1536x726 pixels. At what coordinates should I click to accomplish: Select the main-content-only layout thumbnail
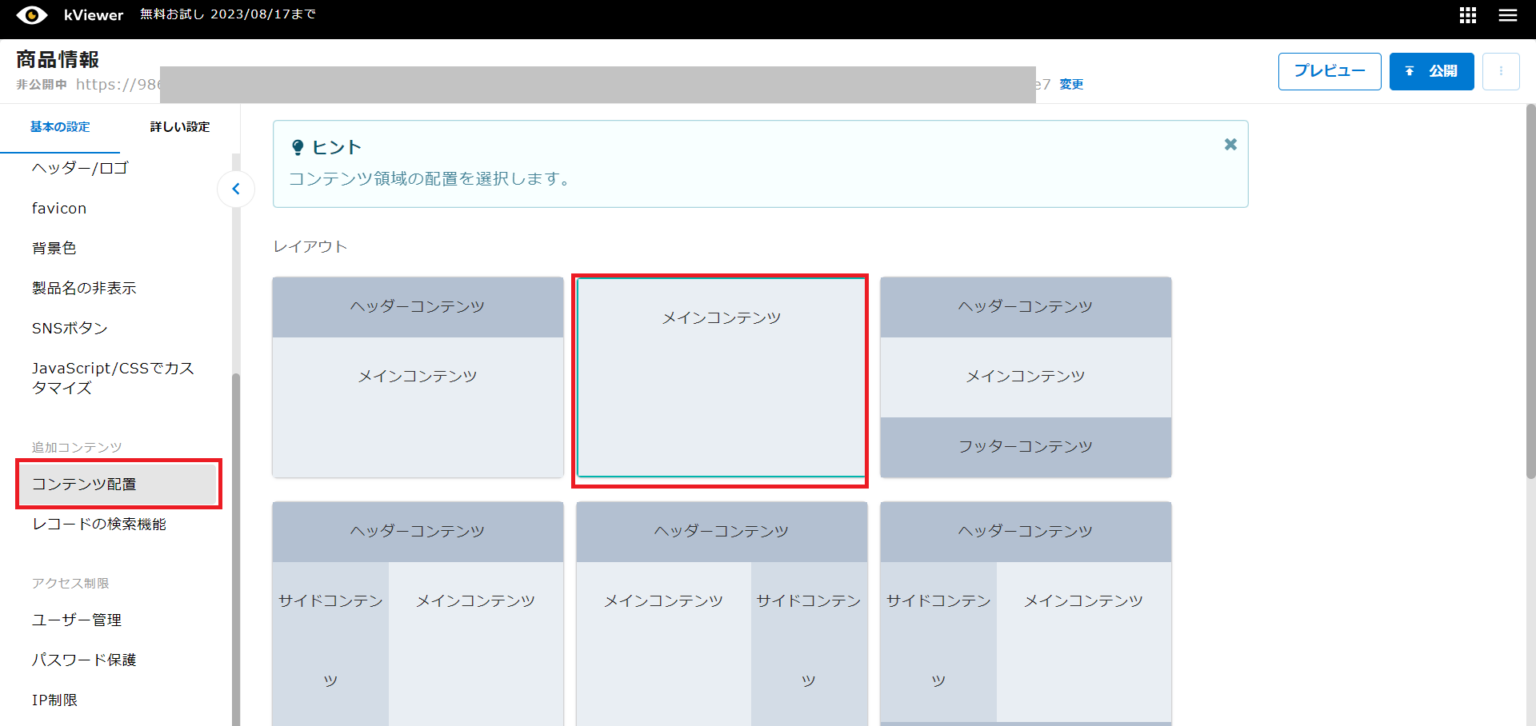(x=720, y=378)
